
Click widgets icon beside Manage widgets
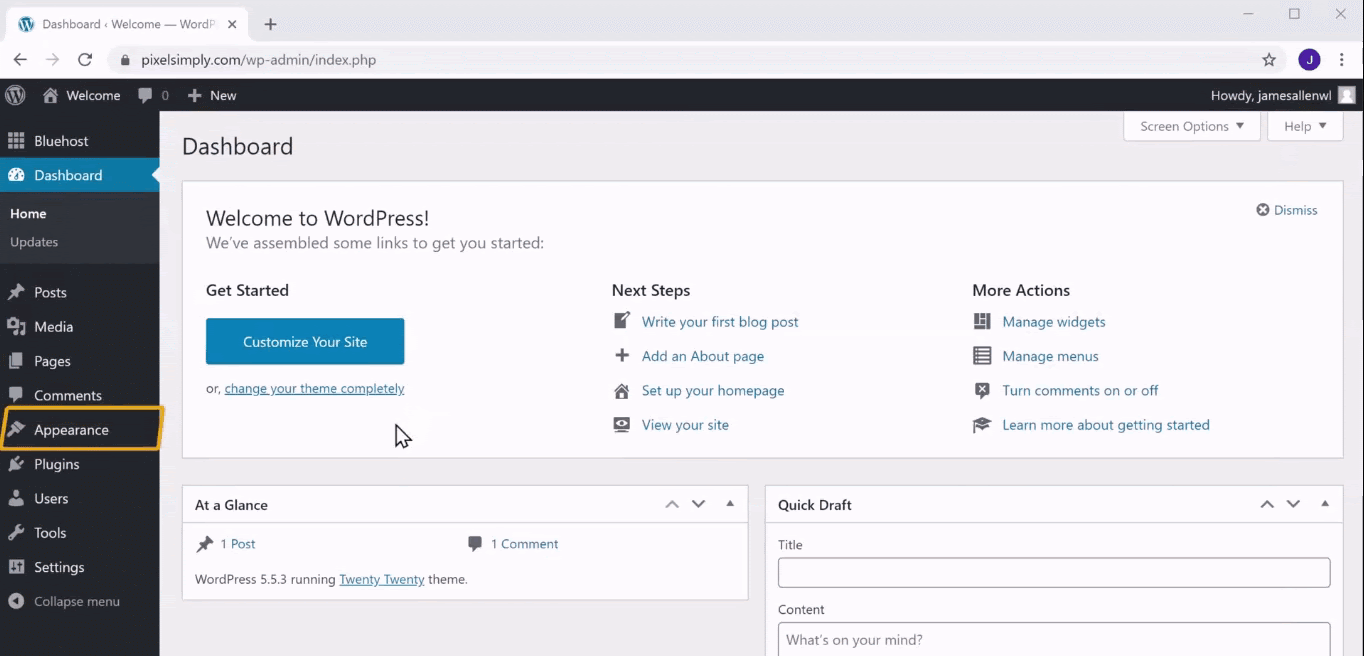pos(982,321)
